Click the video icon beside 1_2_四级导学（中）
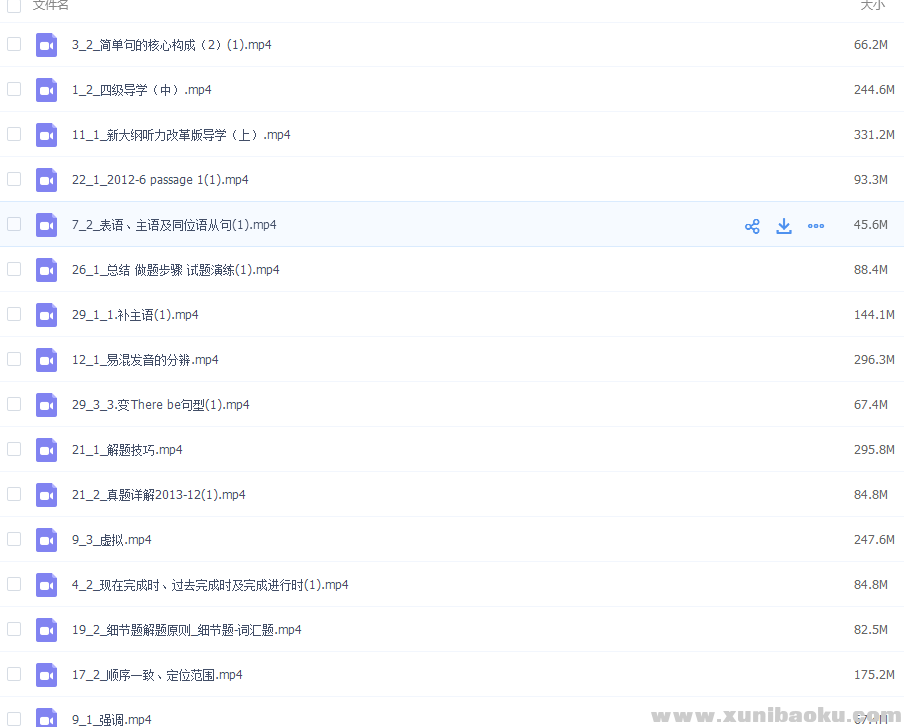This screenshot has height=728, width=904. [46, 90]
